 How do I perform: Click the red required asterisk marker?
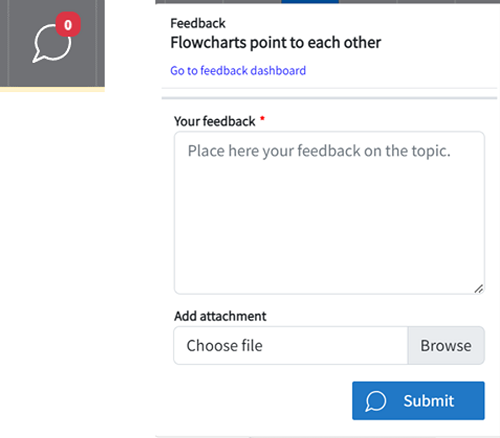pos(262,118)
